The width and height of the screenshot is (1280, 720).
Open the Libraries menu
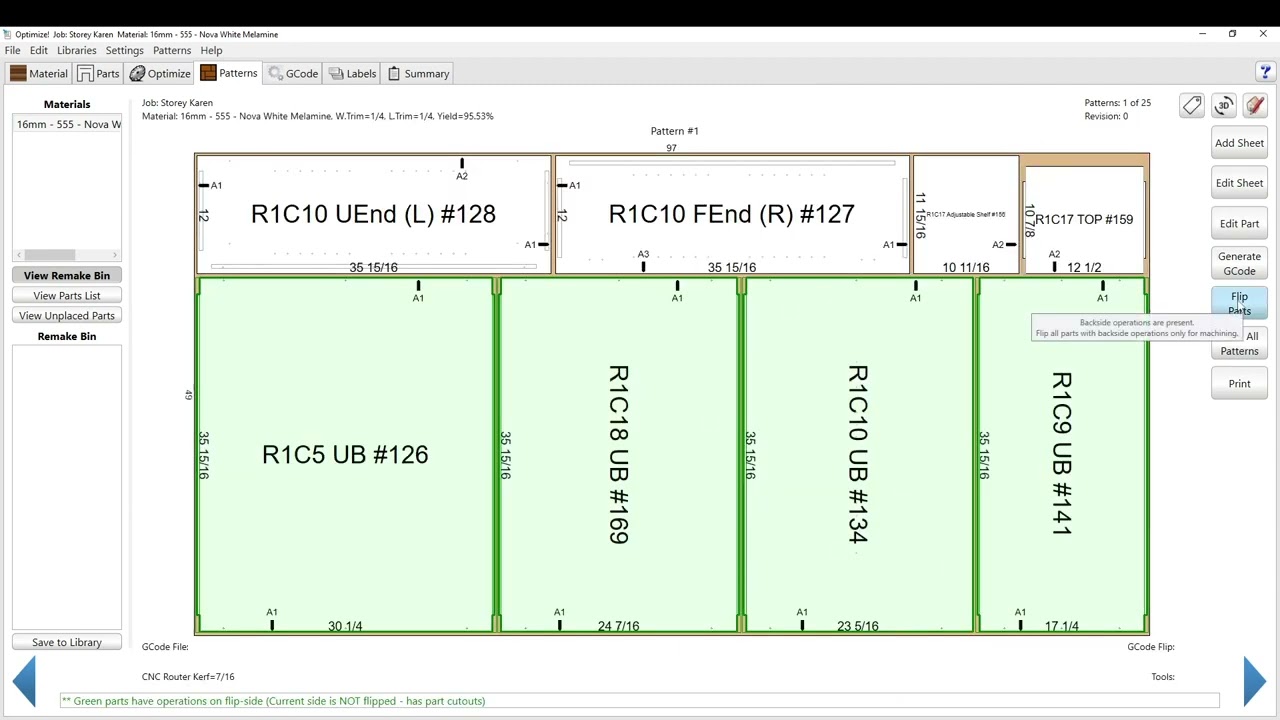coord(76,50)
